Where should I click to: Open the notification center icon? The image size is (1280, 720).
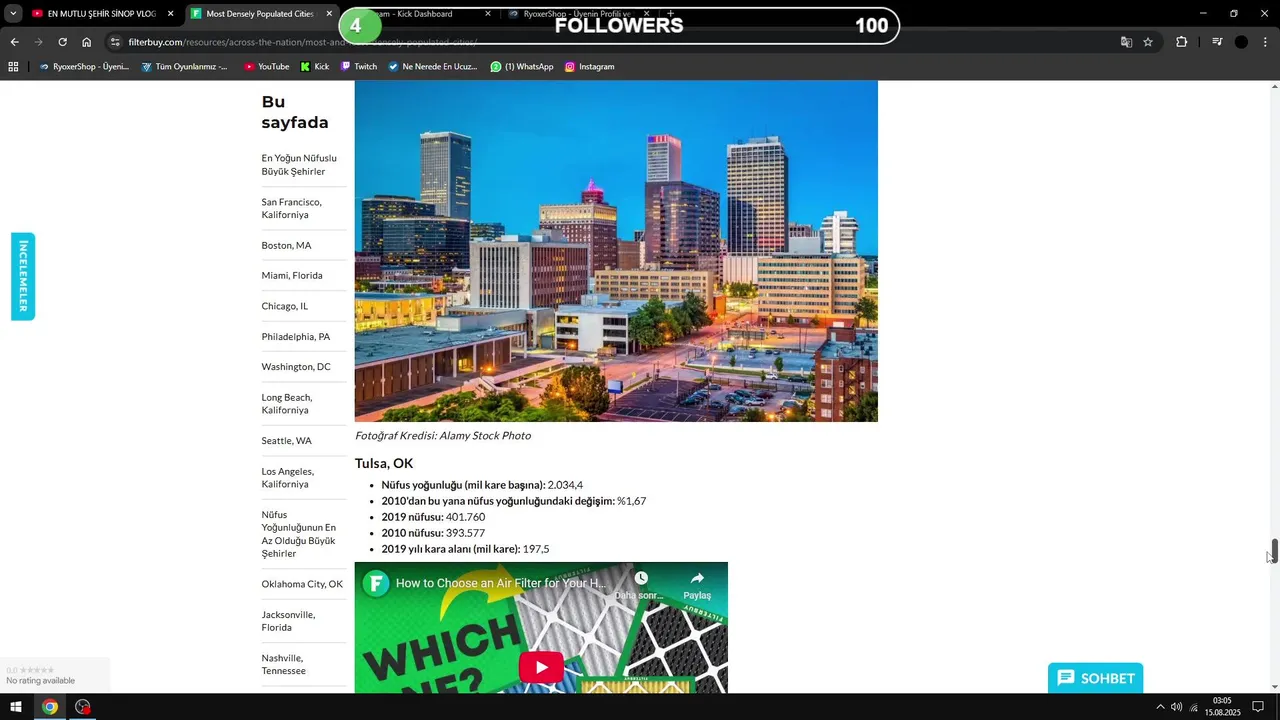(x=1258, y=707)
